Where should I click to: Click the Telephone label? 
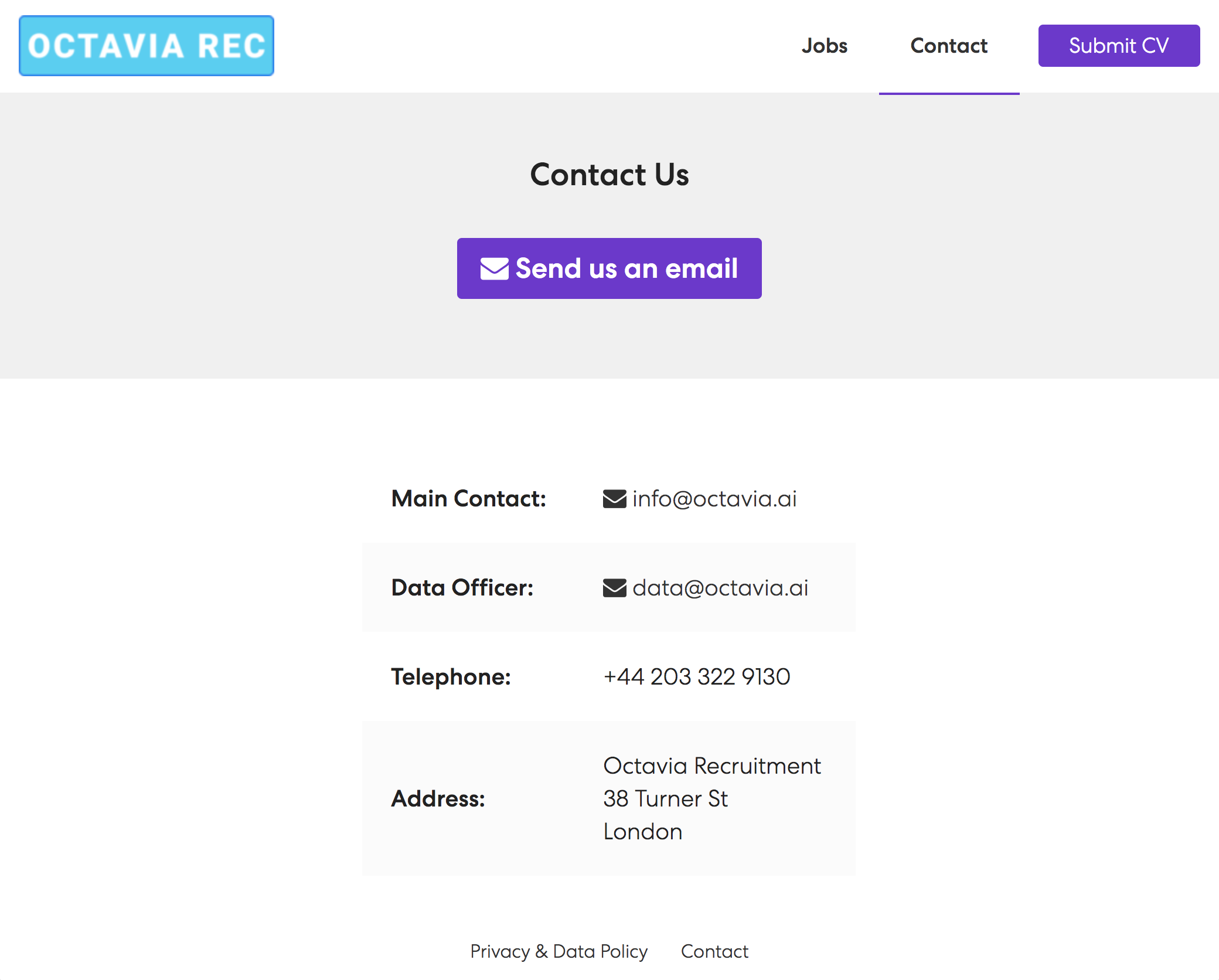point(451,677)
